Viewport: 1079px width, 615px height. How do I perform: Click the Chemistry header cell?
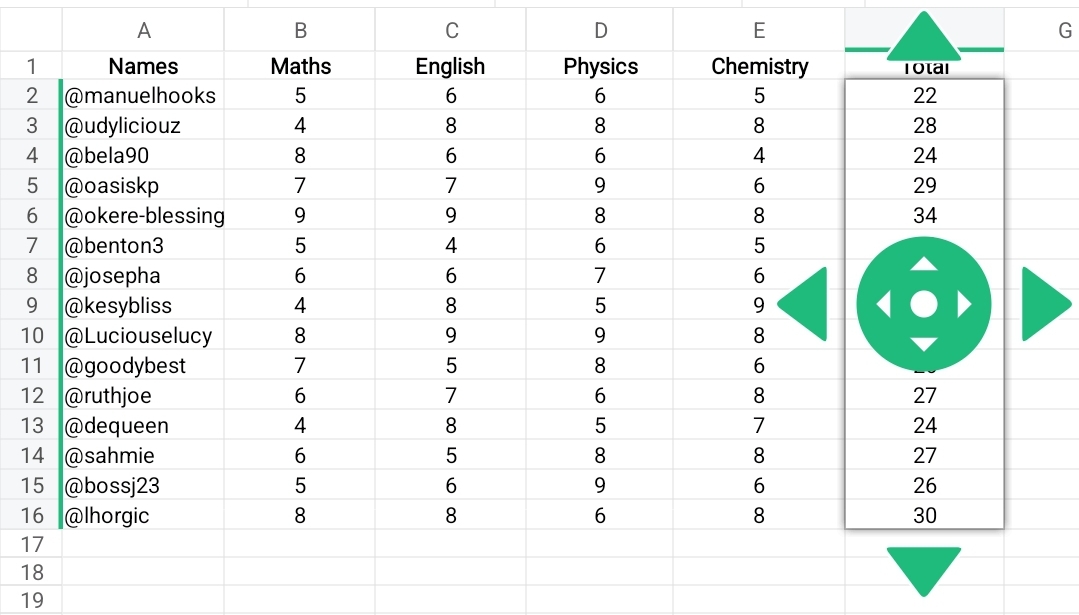[759, 67]
